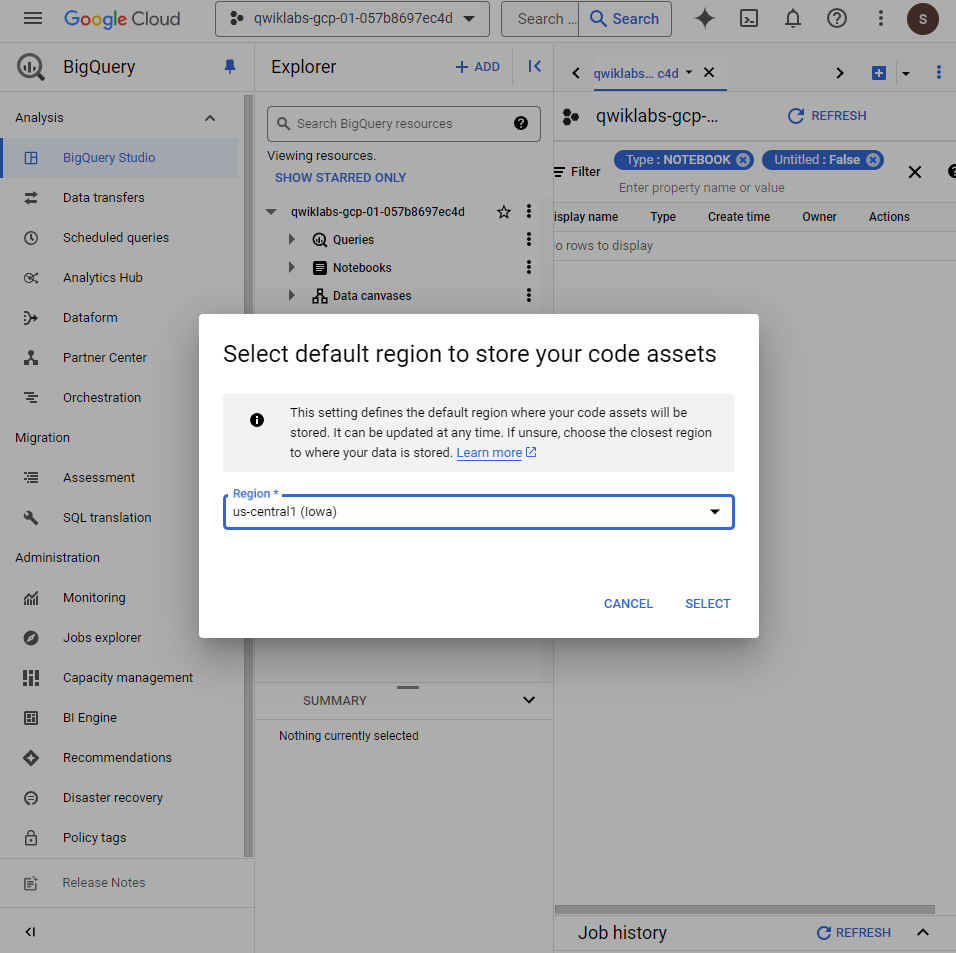The width and height of the screenshot is (956, 953).
Task: Open the new tab options dropdown arrow
Action: coord(905,74)
